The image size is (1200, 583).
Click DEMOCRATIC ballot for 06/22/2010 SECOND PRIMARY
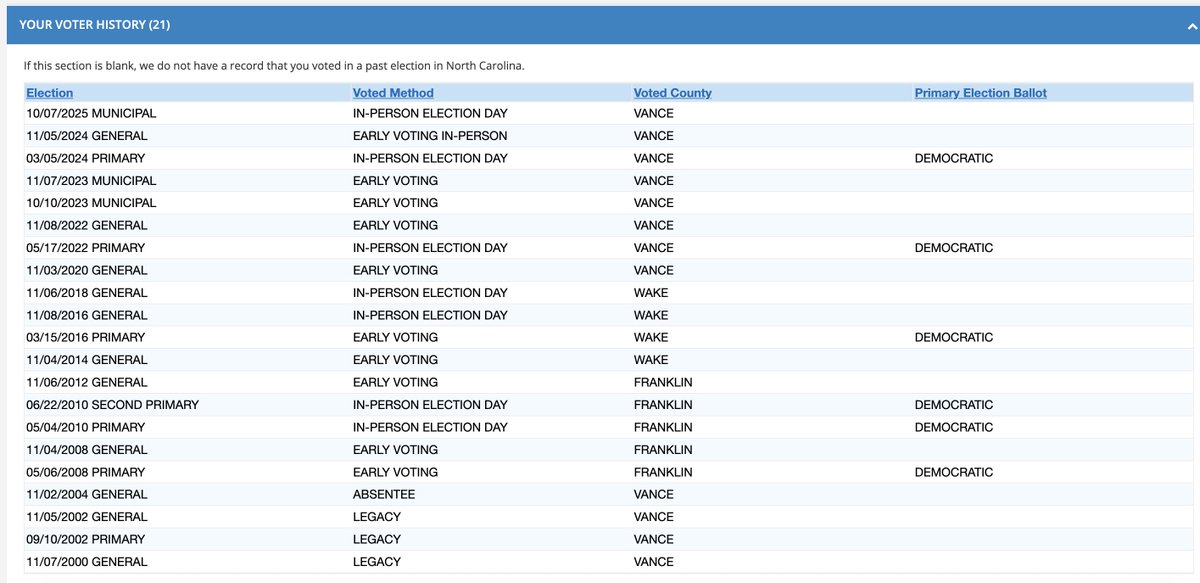pyautogui.click(x=954, y=405)
